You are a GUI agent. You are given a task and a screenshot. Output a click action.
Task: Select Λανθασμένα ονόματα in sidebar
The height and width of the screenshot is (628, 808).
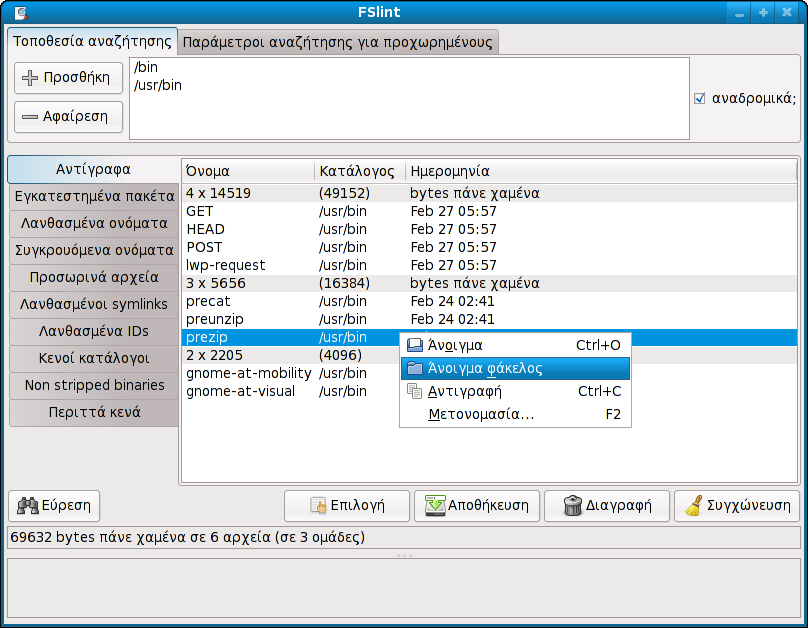point(94,223)
